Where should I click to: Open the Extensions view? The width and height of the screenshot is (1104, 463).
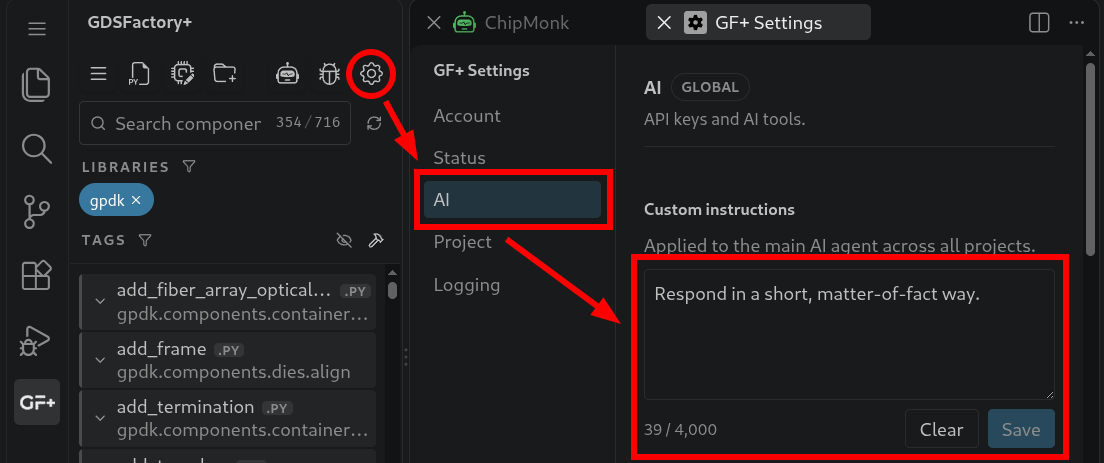click(x=37, y=275)
